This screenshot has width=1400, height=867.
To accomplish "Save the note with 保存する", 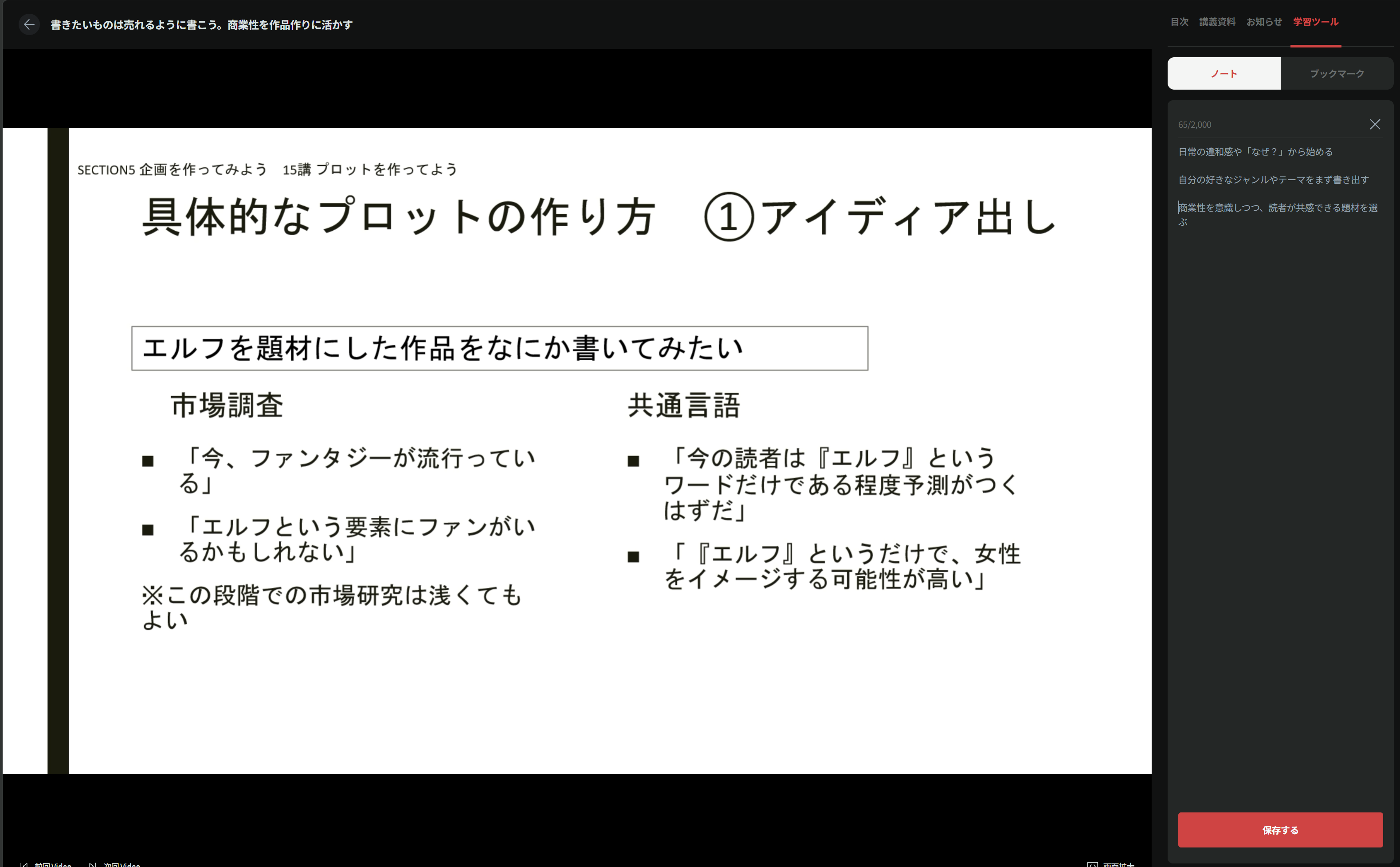I will click(1280, 830).
